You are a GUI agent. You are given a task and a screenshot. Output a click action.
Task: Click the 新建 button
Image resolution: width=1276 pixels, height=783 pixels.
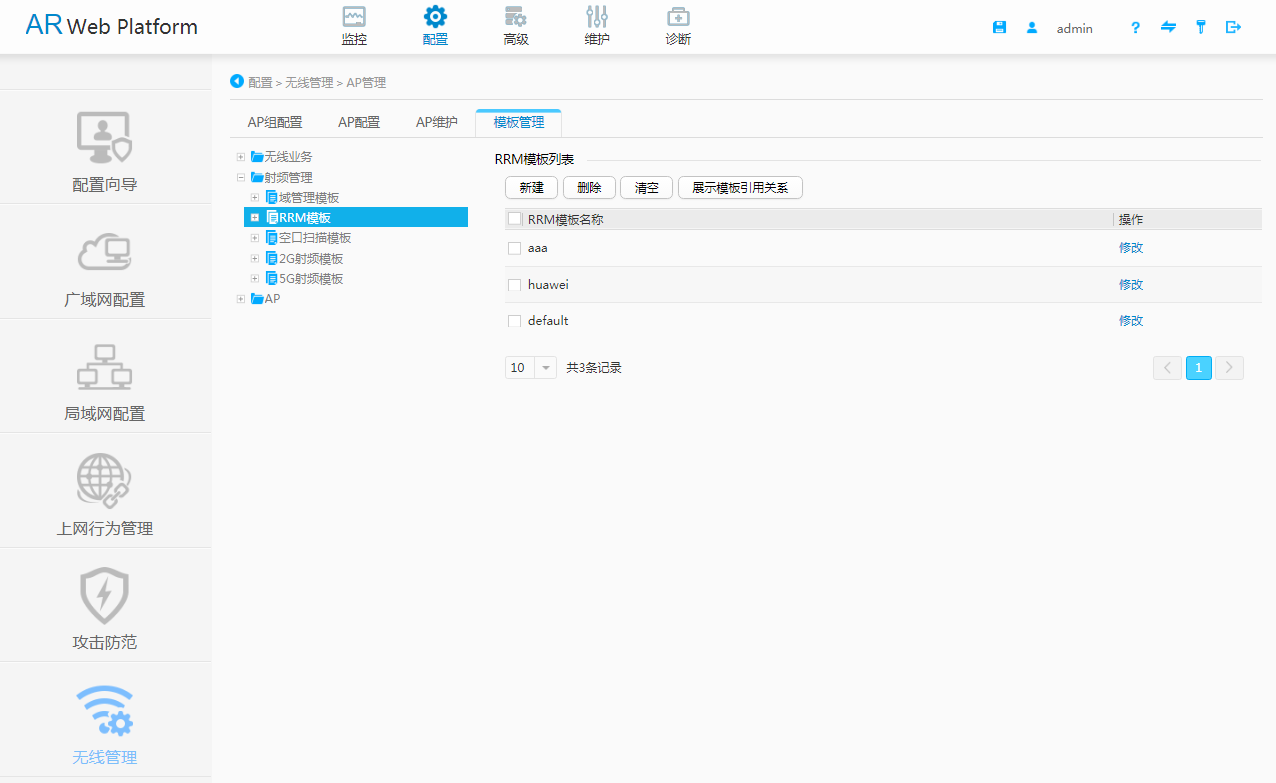[x=531, y=188]
